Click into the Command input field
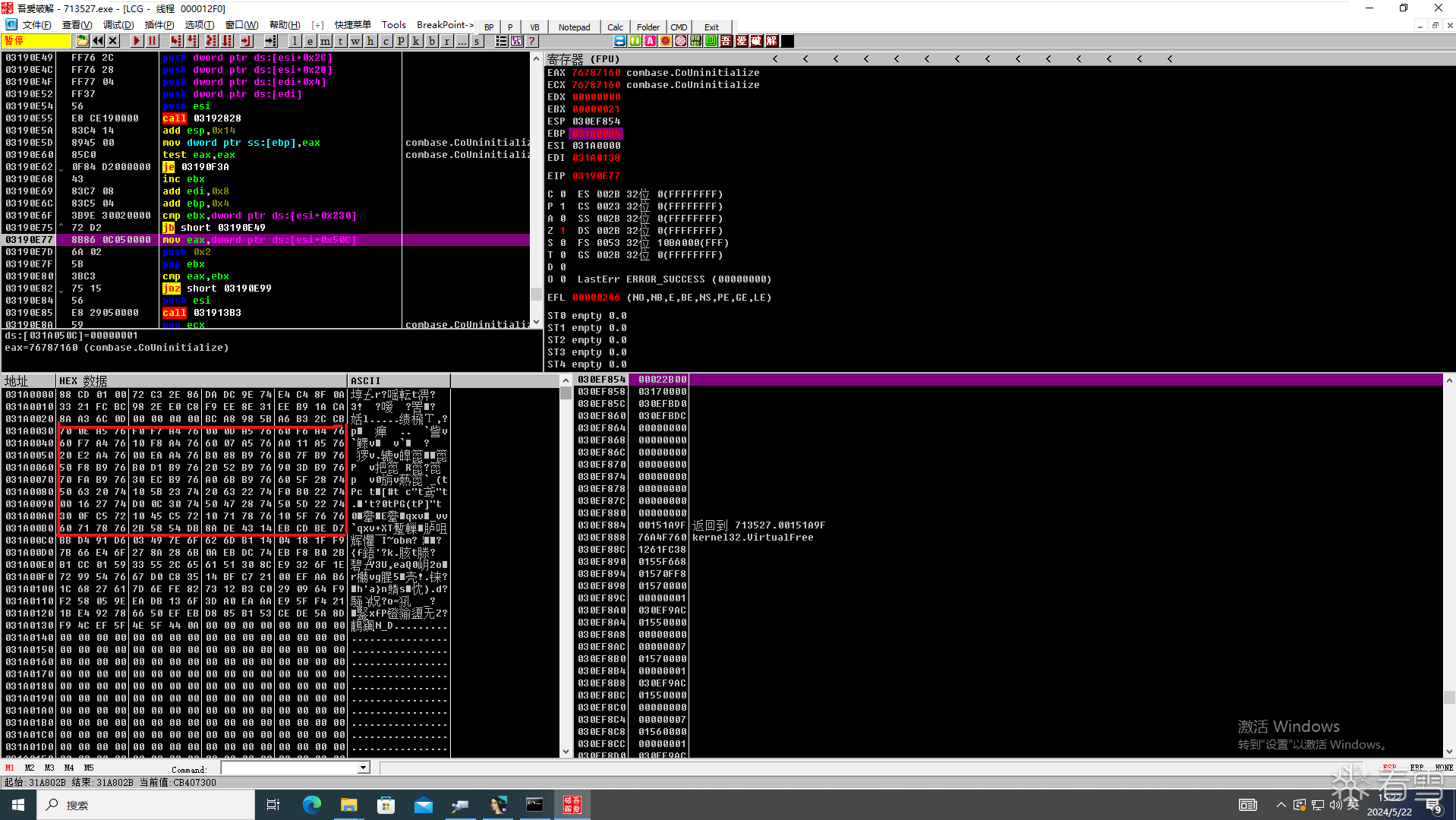 pos(289,768)
